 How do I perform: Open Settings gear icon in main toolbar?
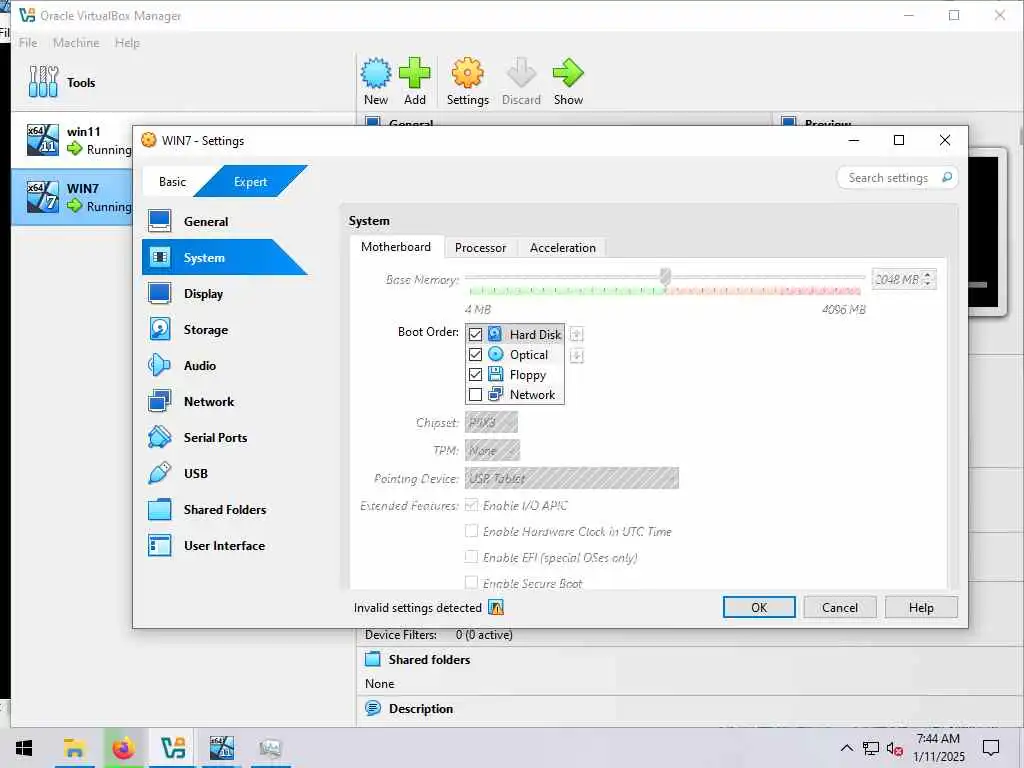coord(468,82)
